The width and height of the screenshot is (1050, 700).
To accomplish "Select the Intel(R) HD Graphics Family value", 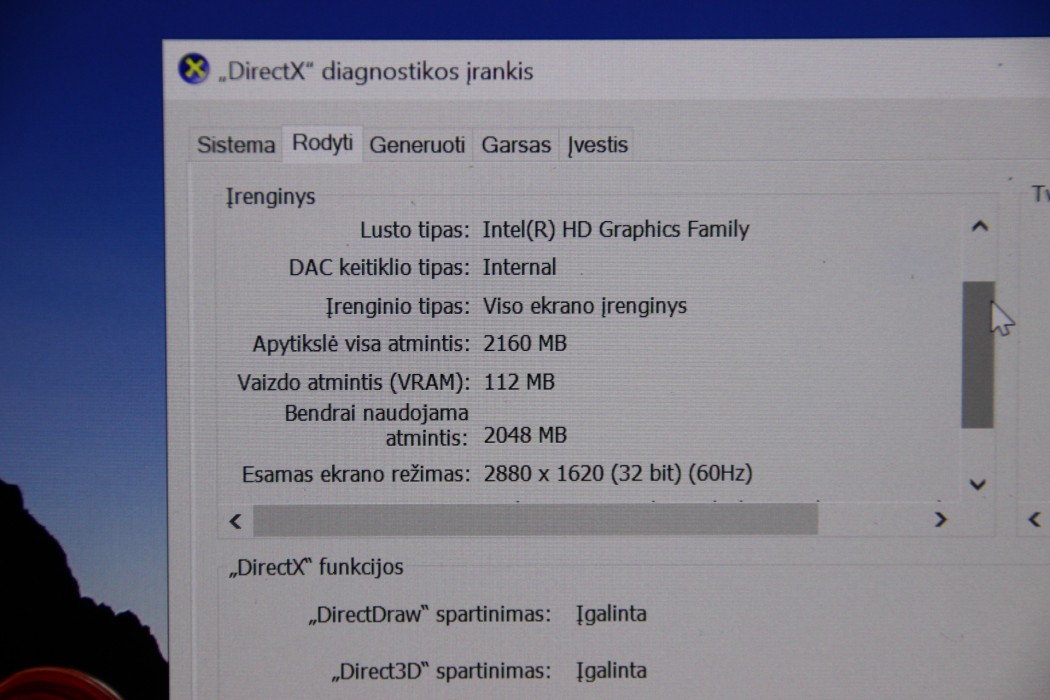I will [x=615, y=230].
